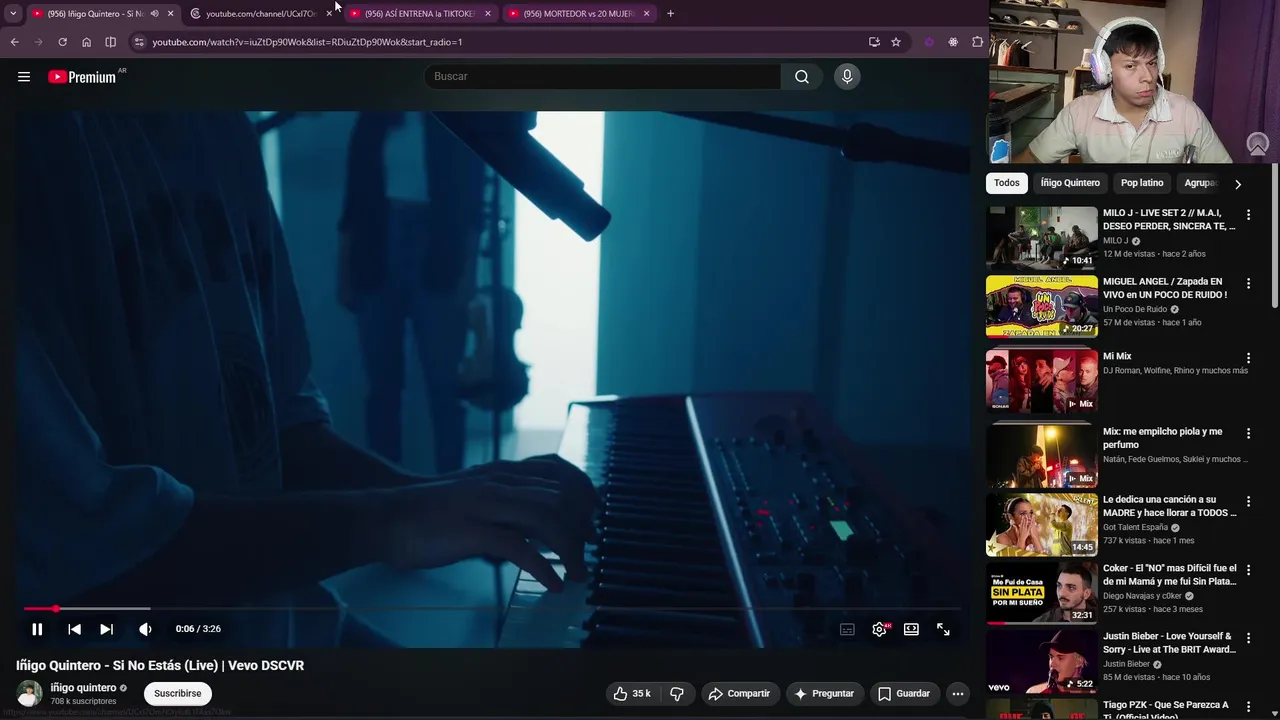Open MILO J Live Set 2 thumbnail

(1042, 237)
